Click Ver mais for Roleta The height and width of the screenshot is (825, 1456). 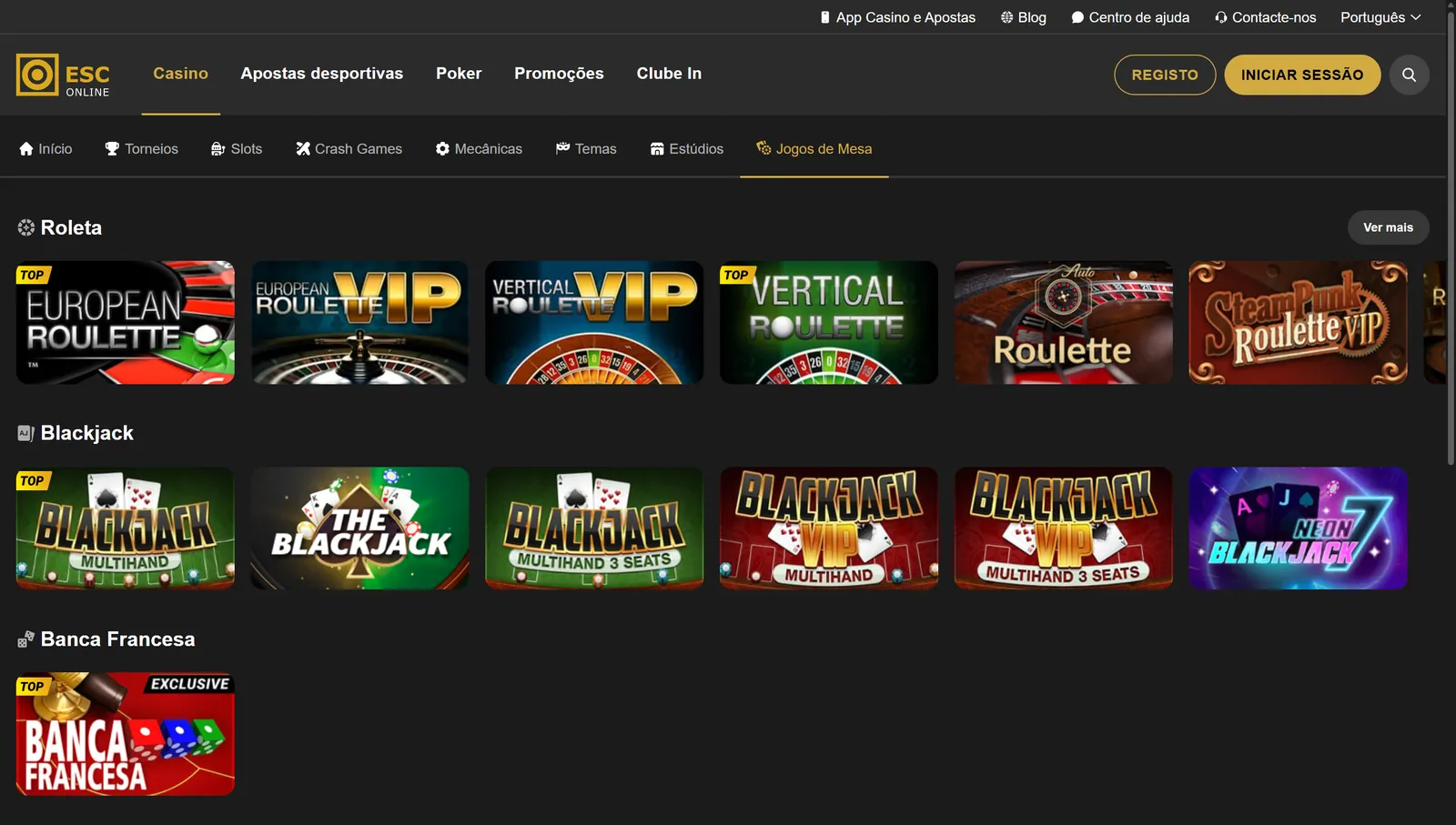click(x=1388, y=227)
